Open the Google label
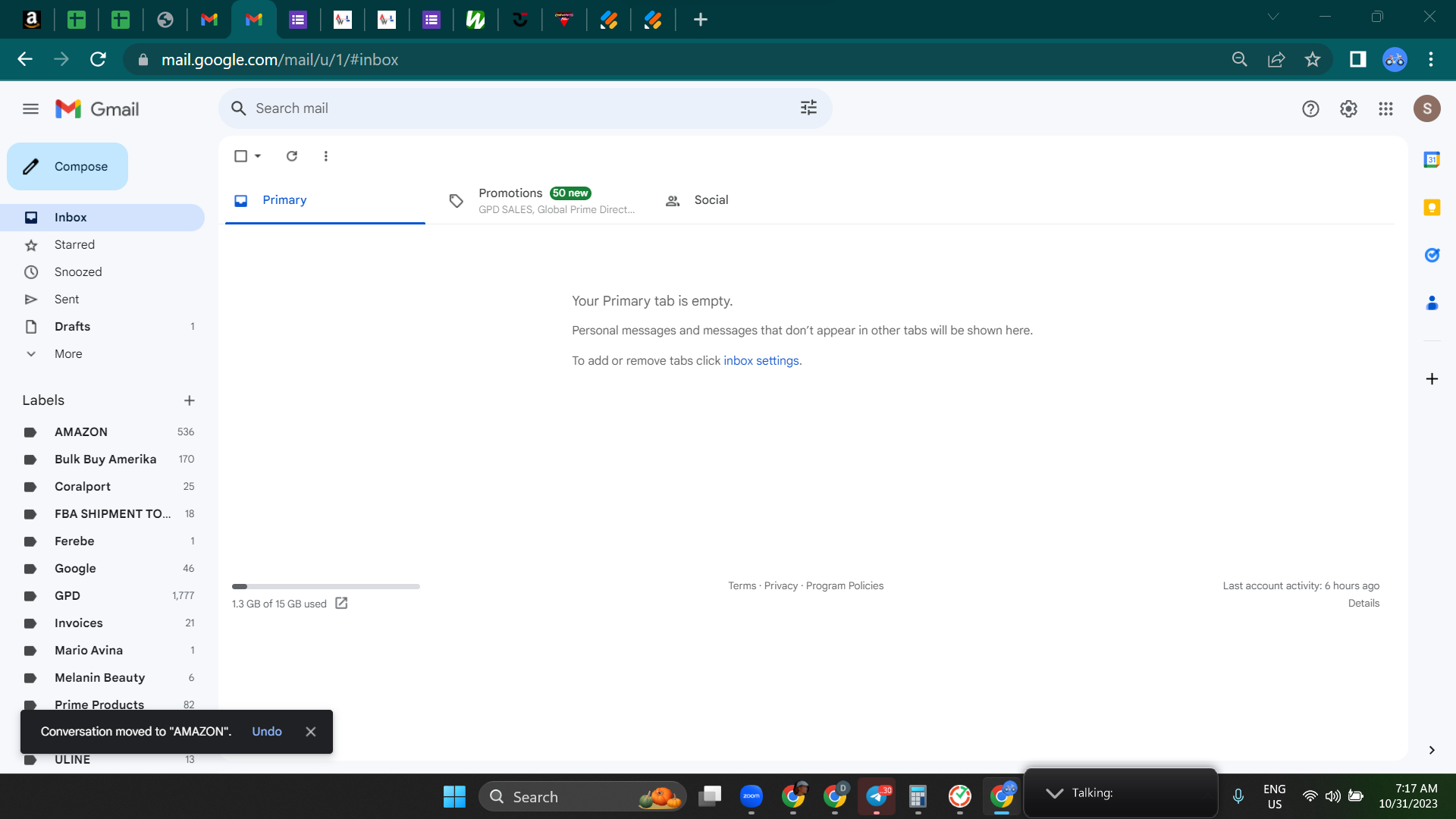The width and height of the screenshot is (1456, 819). (102, 569)
